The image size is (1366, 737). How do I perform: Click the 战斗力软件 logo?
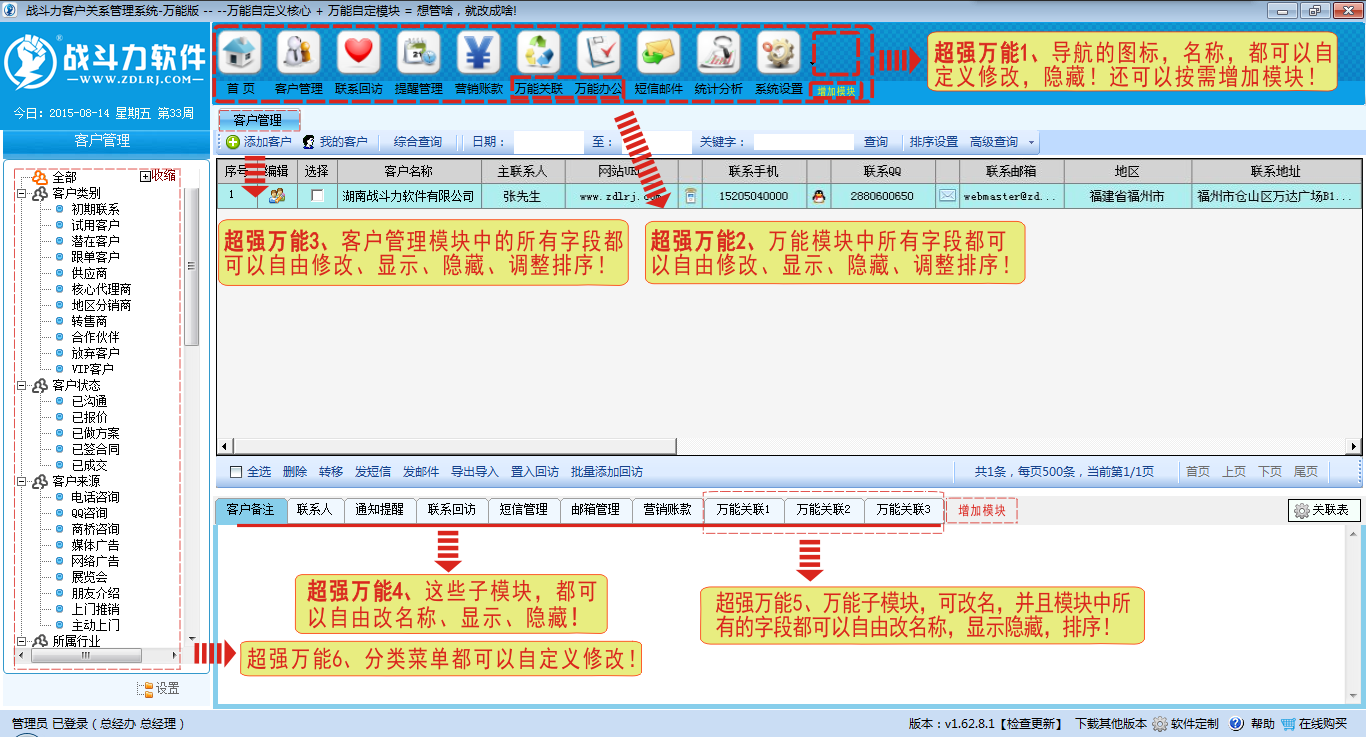105,63
